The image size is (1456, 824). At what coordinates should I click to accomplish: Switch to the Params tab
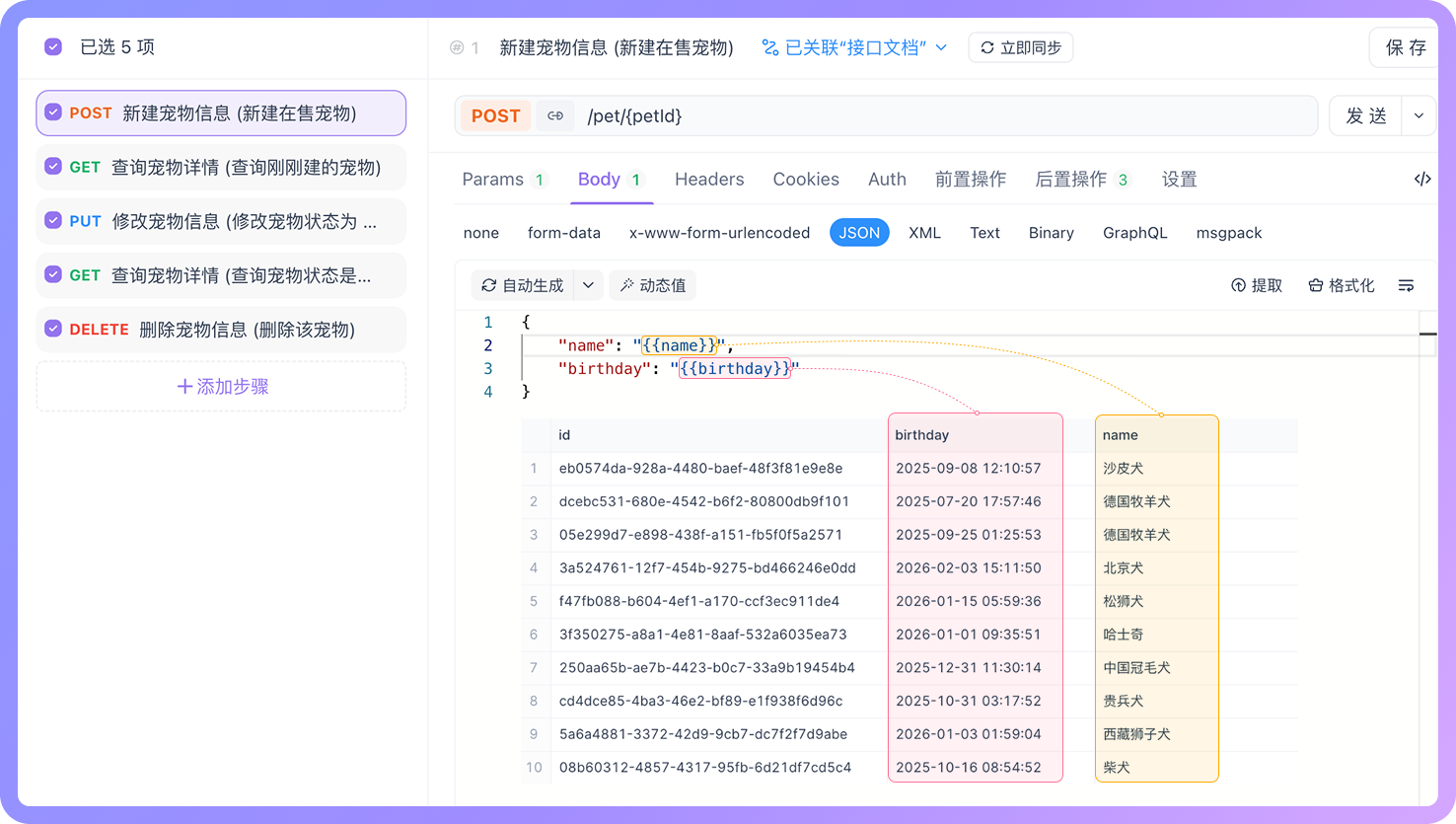504,179
